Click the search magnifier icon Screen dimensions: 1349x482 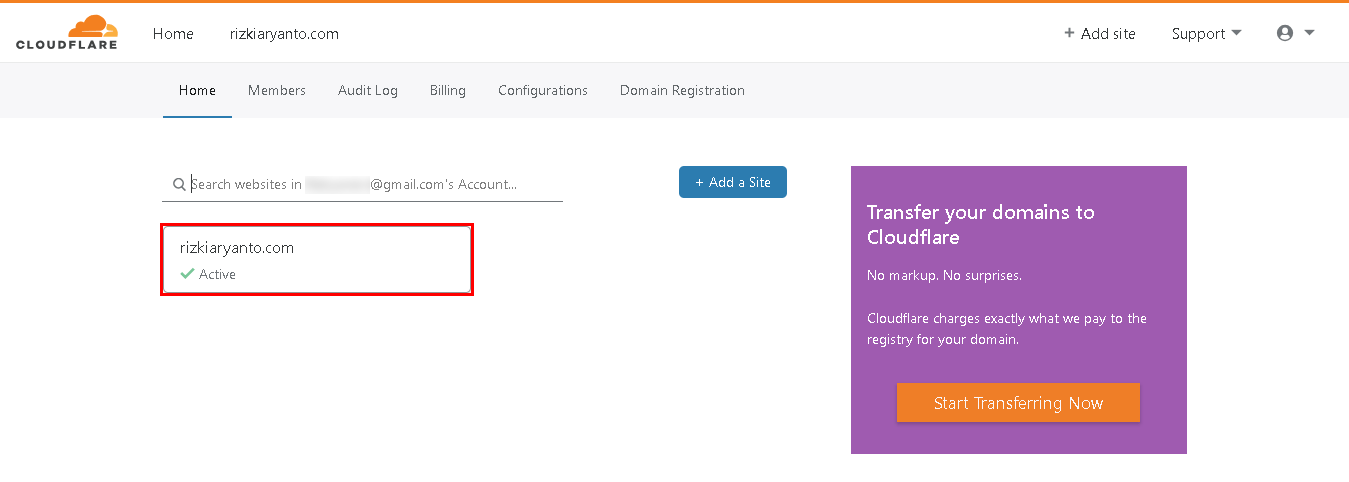coord(179,184)
